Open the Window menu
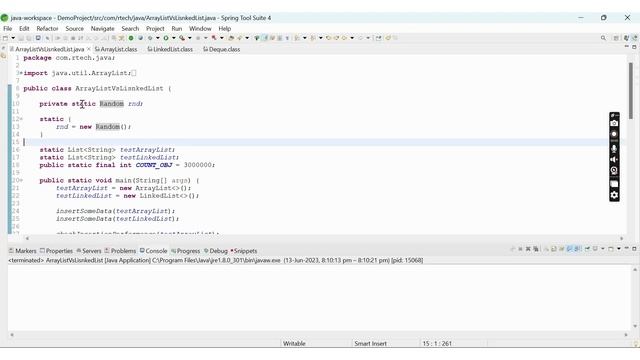Image resolution: width=640 pixels, height=360 pixels. 200,29
